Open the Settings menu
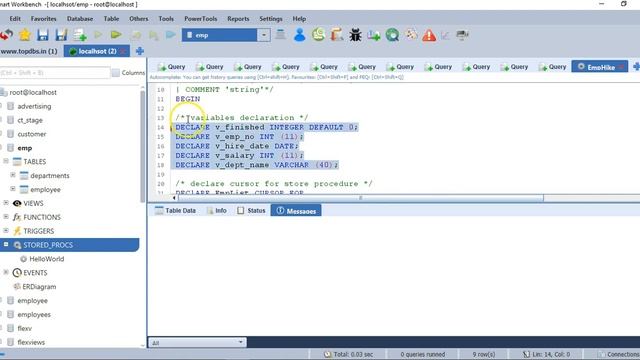Viewport: 640px width, 360px height. pos(271,19)
